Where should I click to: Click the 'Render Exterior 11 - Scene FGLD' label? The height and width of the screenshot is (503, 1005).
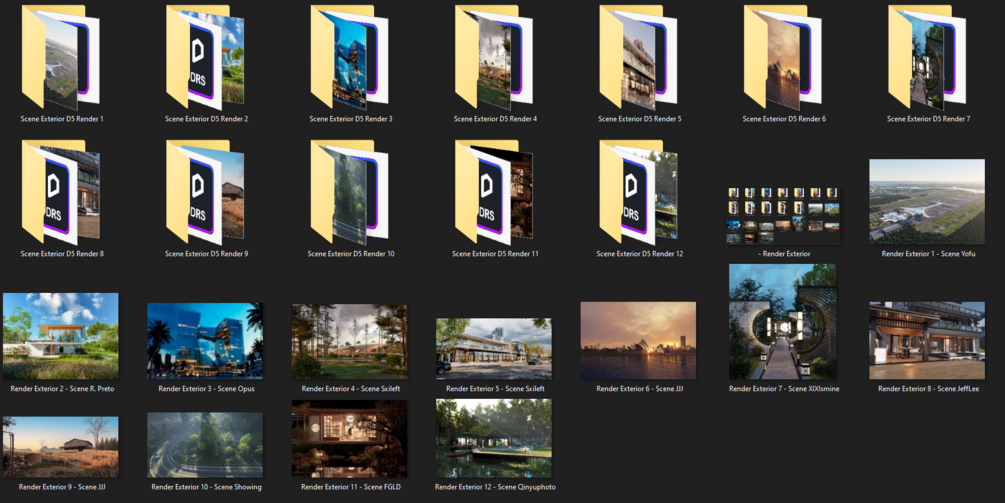(351, 487)
